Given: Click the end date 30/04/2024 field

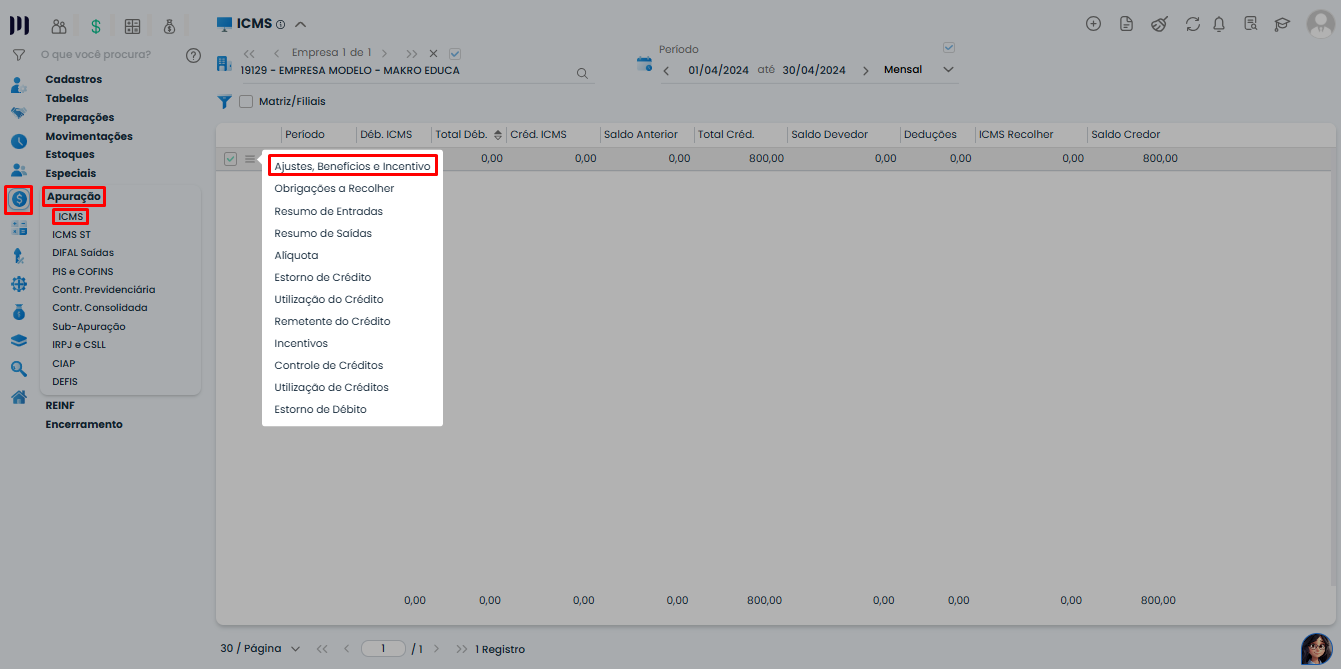Looking at the screenshot, I should pos(814,70).
